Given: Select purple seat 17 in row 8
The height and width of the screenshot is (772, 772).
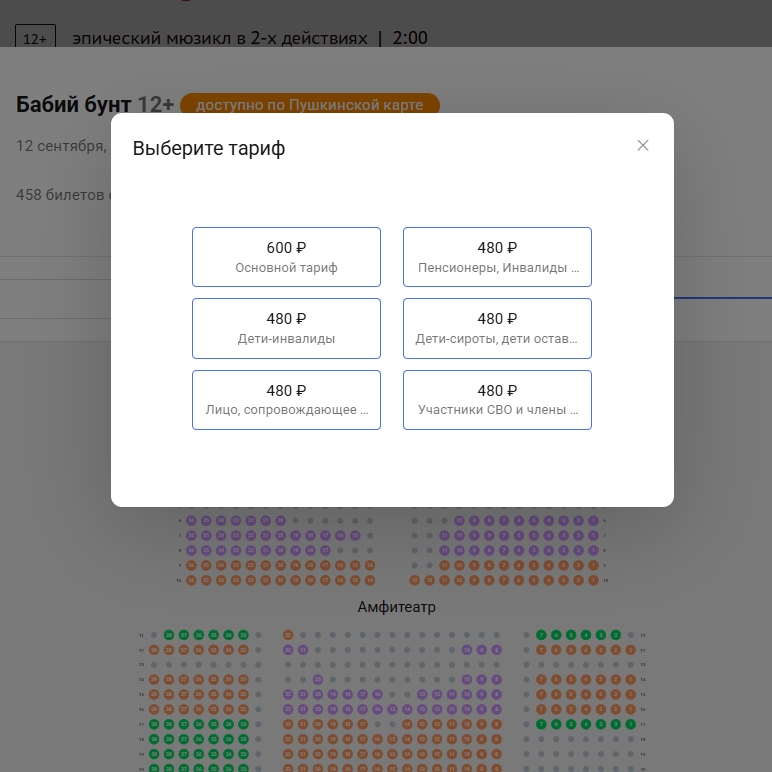Looking at the screenshot, I should coord(325,550).
